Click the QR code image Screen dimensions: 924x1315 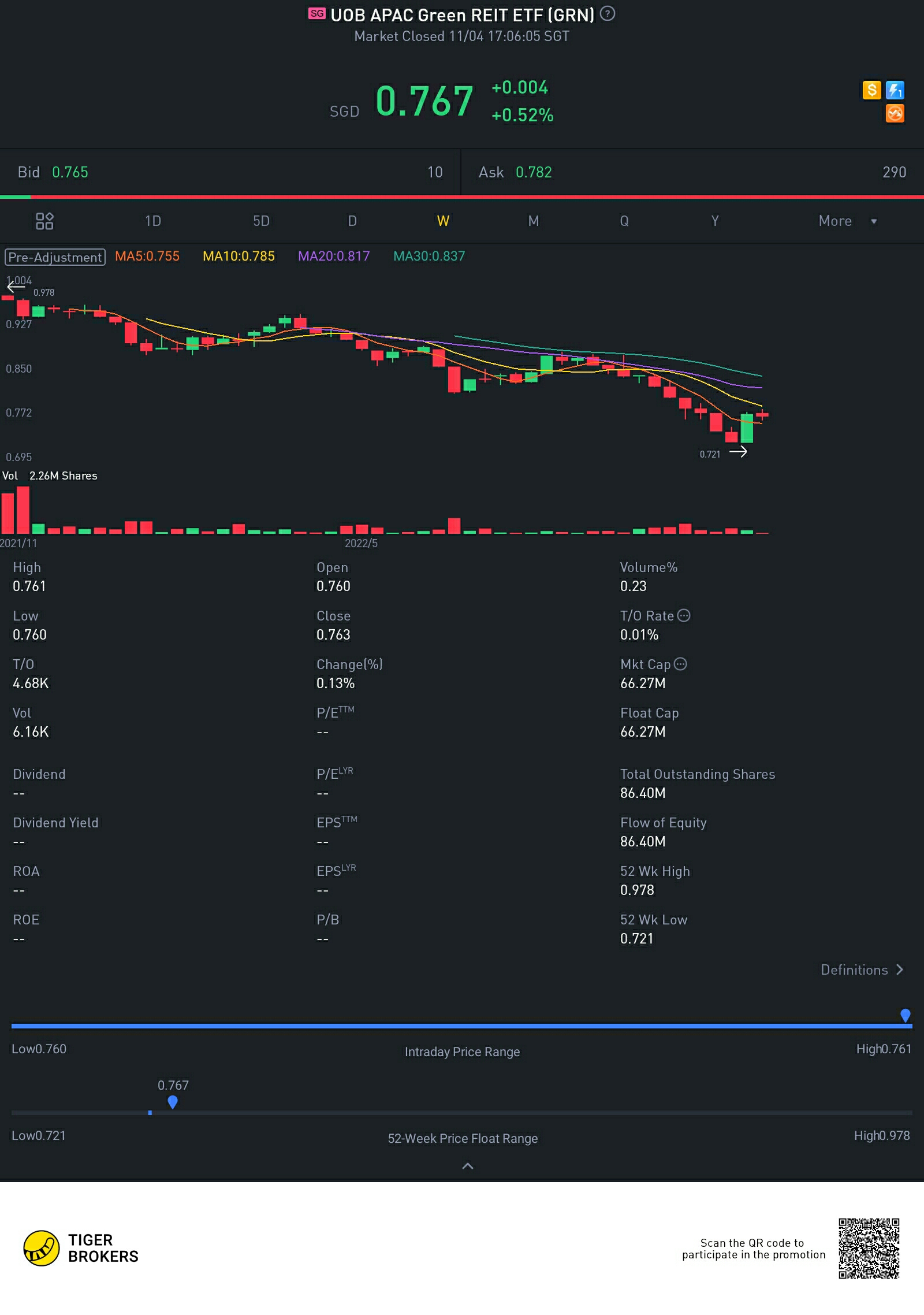(x=869, y=1249)
